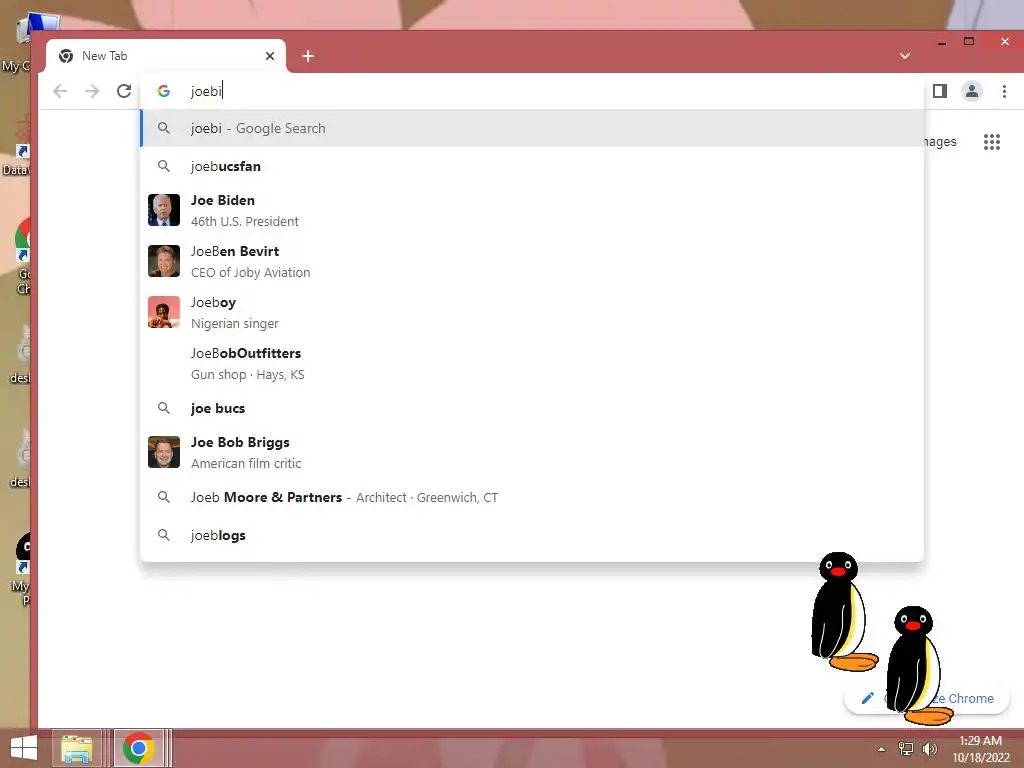The width and height of the screenshot is (1024, 768).
Task: Select the 'joe bucs' suggestion
Action: 532,408
